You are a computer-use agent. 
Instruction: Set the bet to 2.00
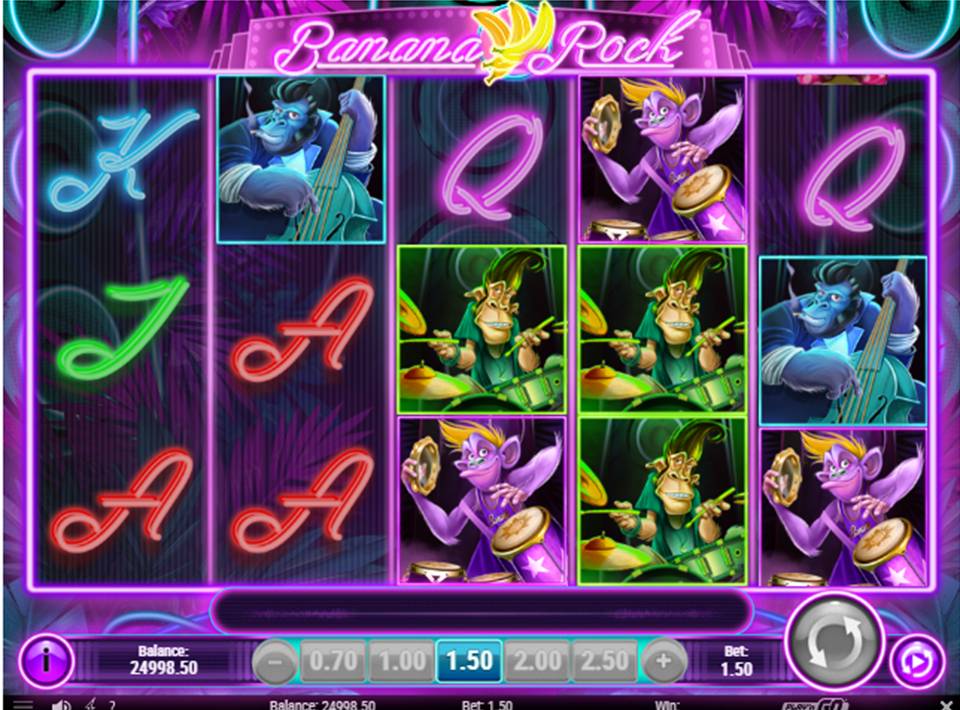538,661
